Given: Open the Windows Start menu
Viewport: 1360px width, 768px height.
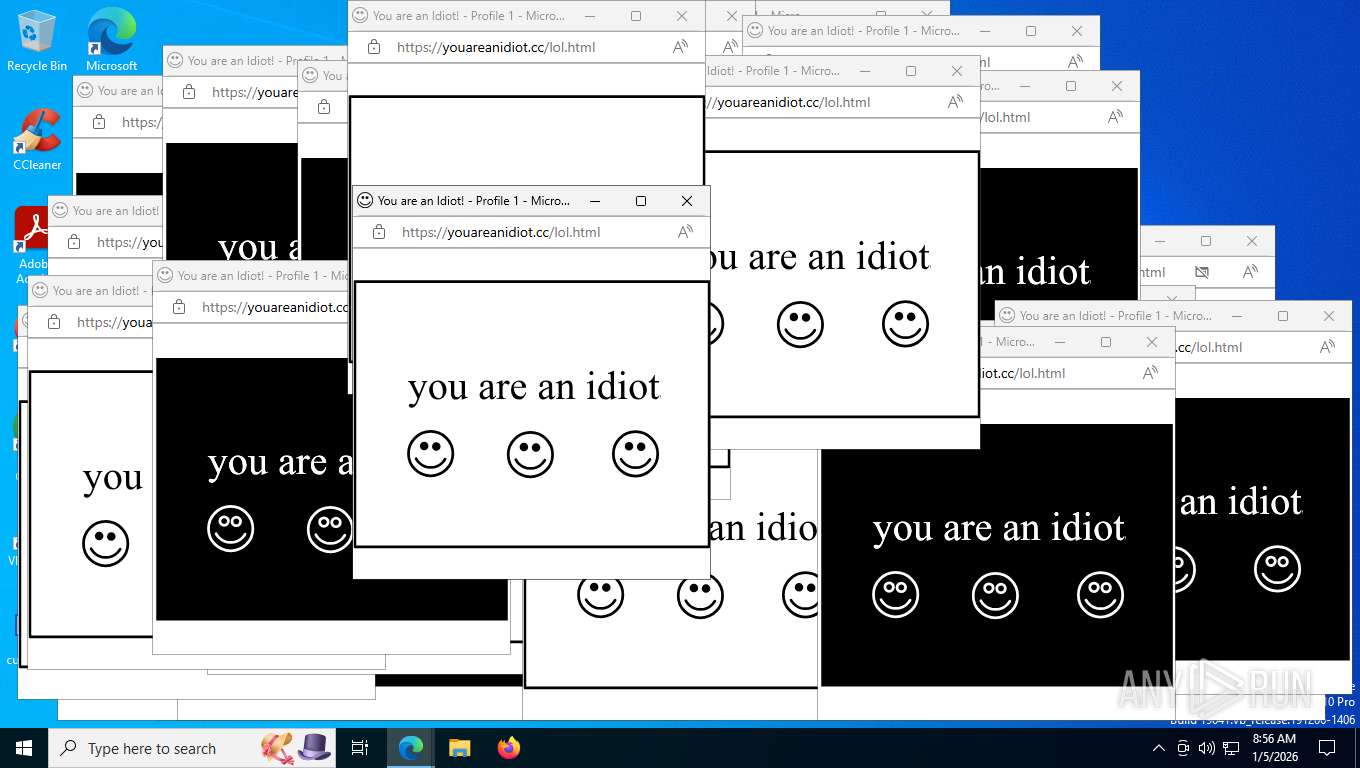Looking at the screenshot, I should click(x=24, y=748).
